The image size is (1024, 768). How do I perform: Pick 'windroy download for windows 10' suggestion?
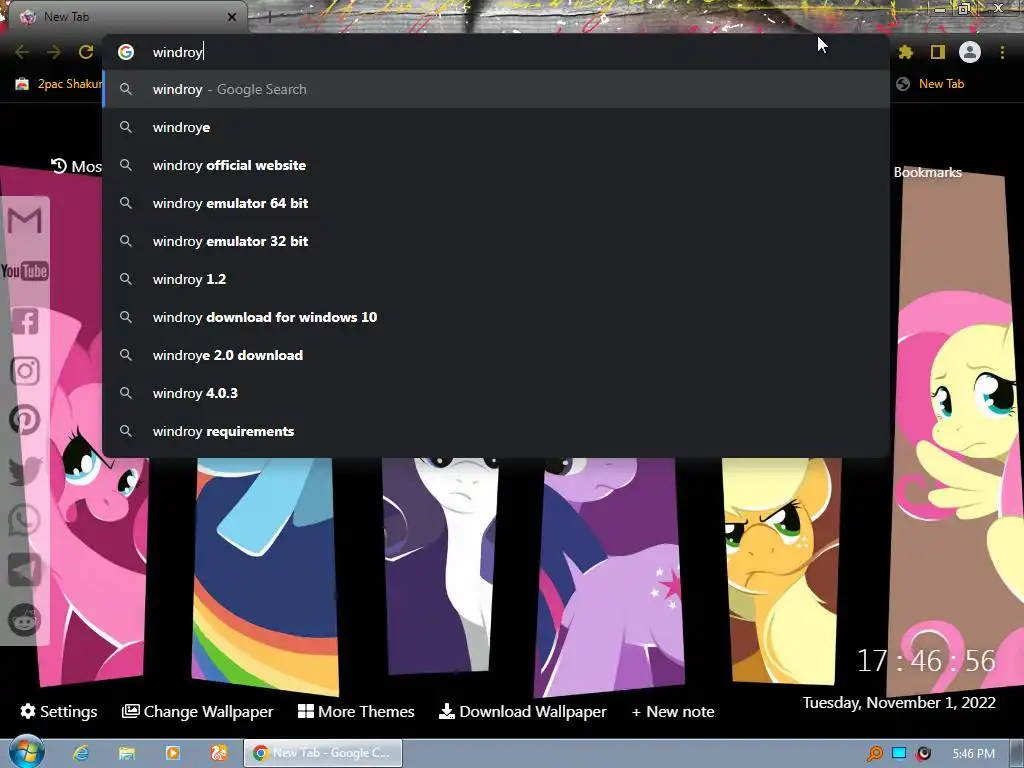(496, 317)
